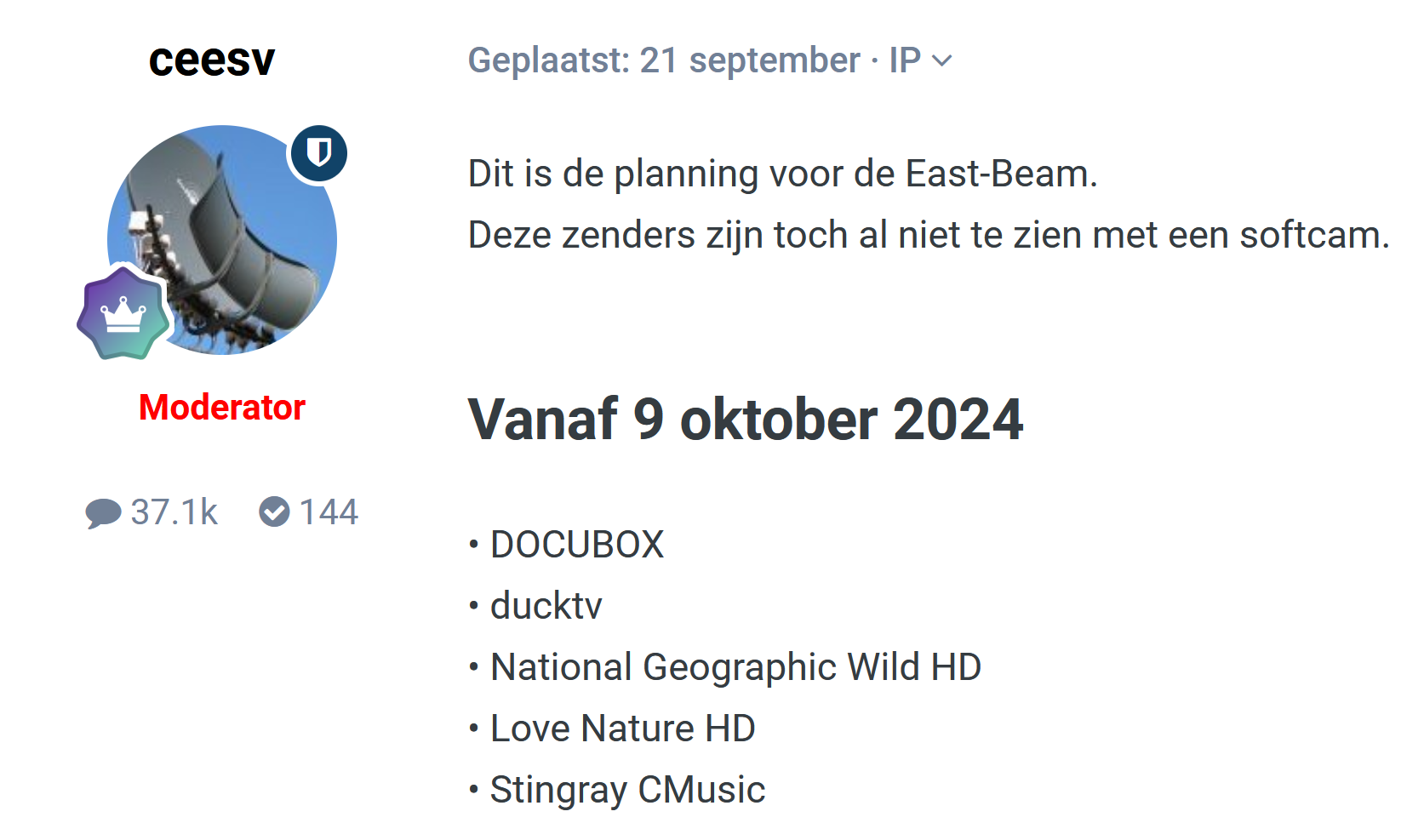Click the "Vanaf 9 oktober 2024" heading
This screenshot has width=1424, height=840.
(745, 420)
